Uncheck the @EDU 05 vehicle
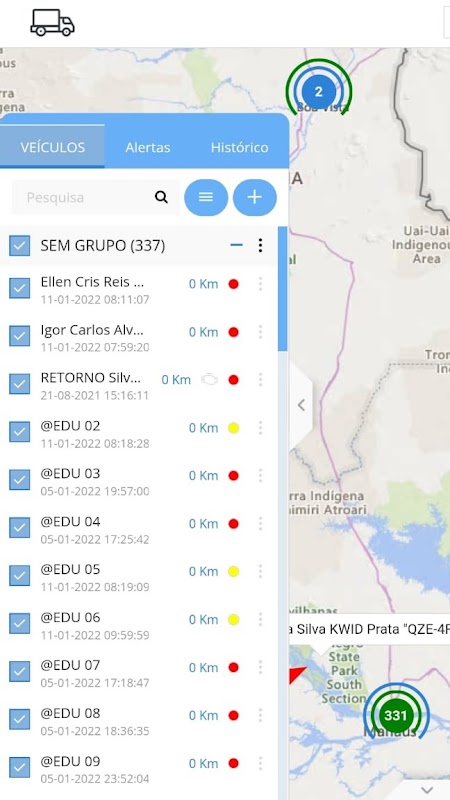450x800 pixels. [19, 576]
